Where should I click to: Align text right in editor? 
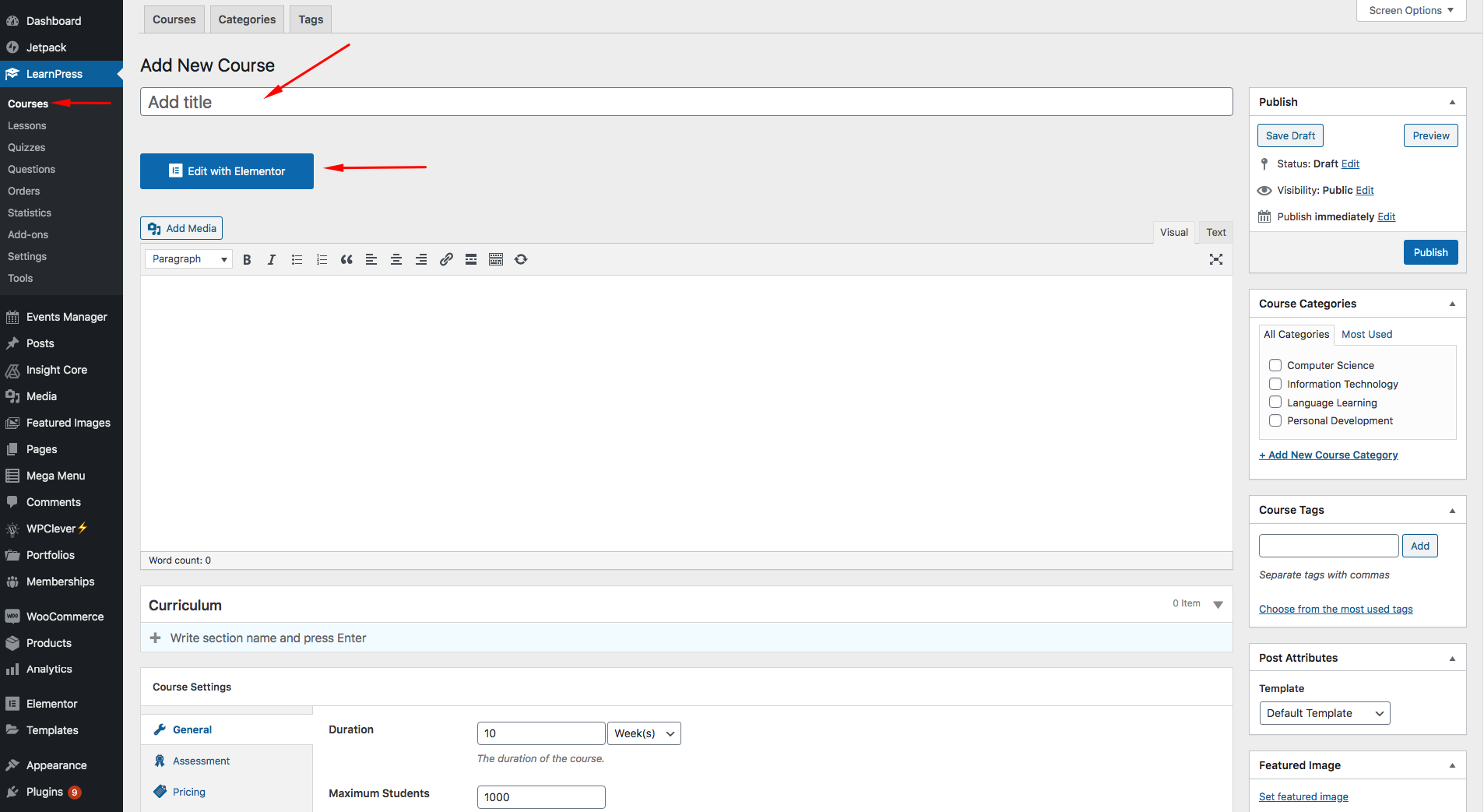[x=421, y=259]
